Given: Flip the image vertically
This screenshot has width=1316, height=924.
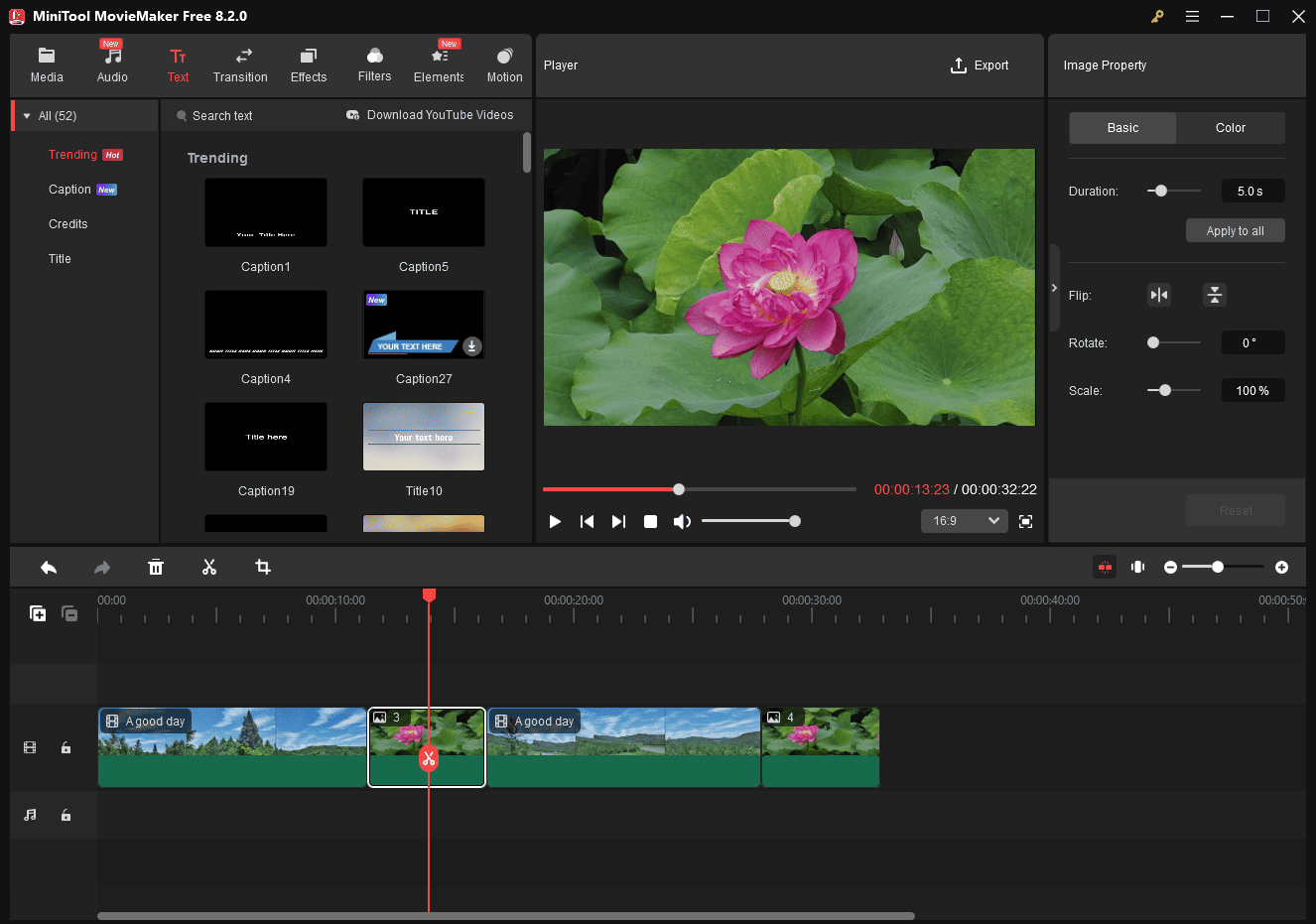Looking at the screenshot, I should pos(1215,295).
